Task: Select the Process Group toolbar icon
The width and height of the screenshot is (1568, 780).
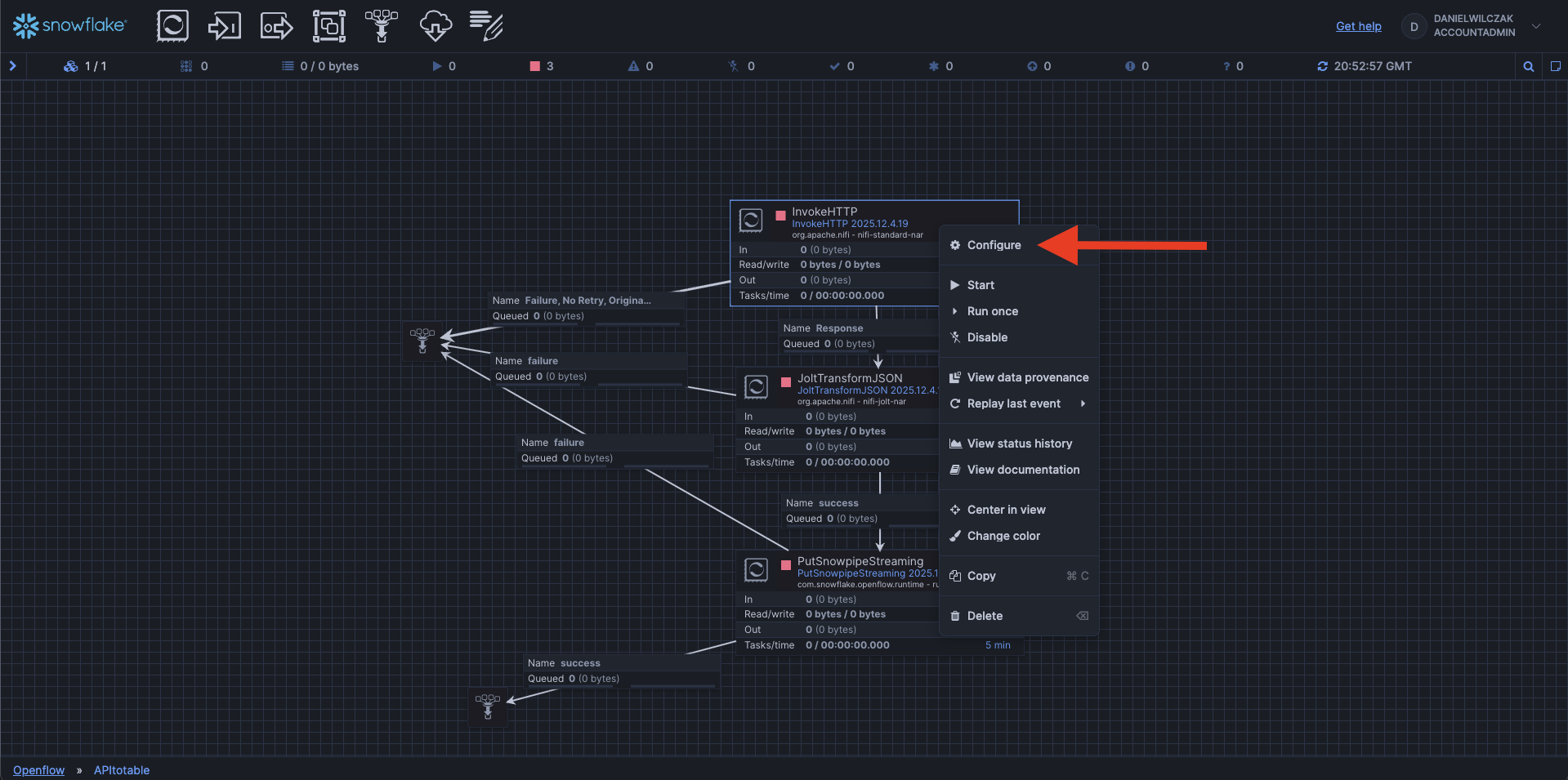Action: pyautogui.click(x=328, y=26)
